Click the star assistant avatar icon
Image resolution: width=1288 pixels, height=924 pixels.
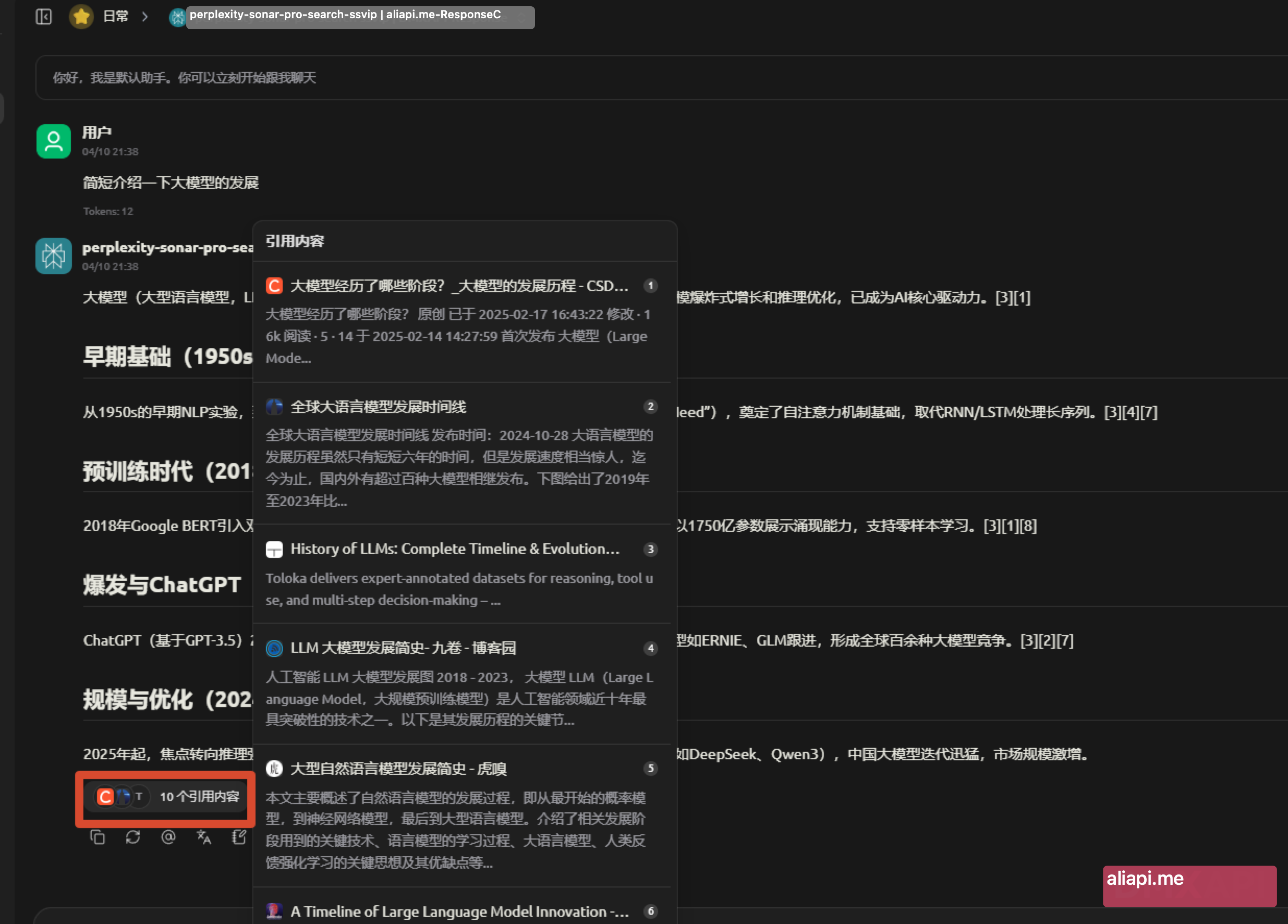[81, 16]
